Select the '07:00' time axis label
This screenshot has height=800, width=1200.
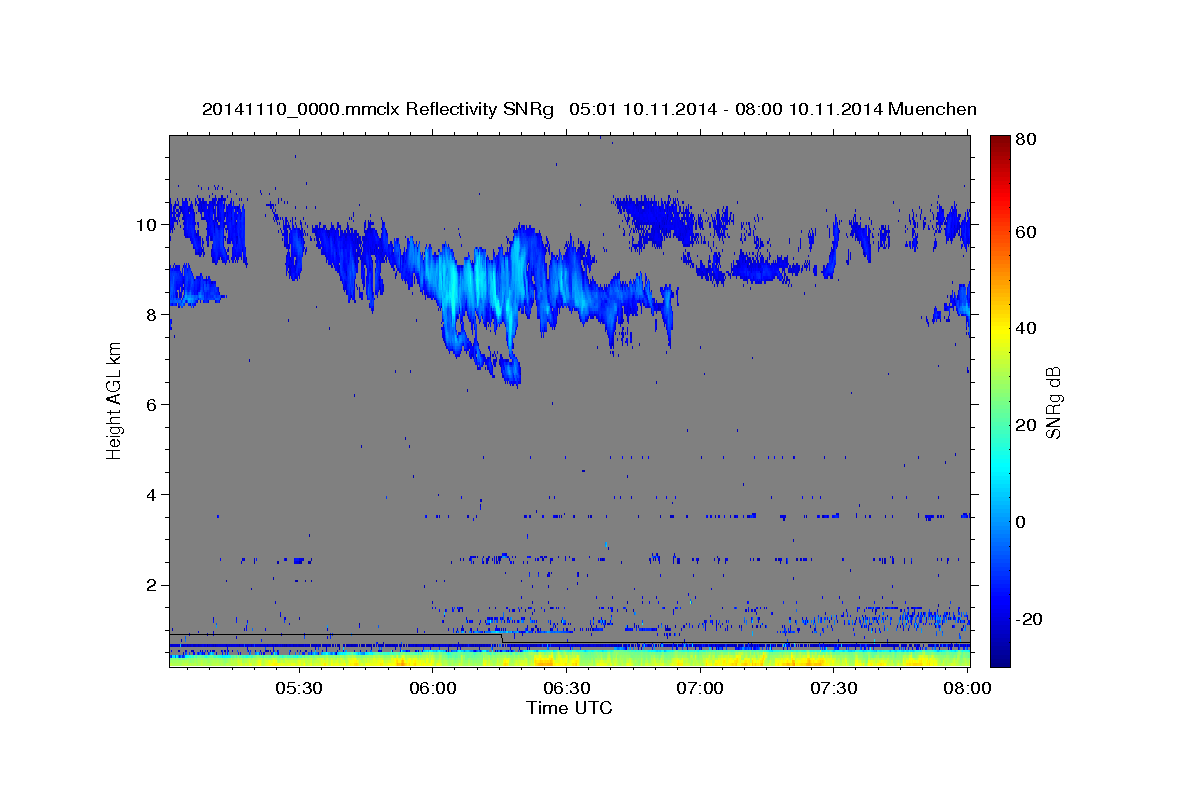pos(701,689)
